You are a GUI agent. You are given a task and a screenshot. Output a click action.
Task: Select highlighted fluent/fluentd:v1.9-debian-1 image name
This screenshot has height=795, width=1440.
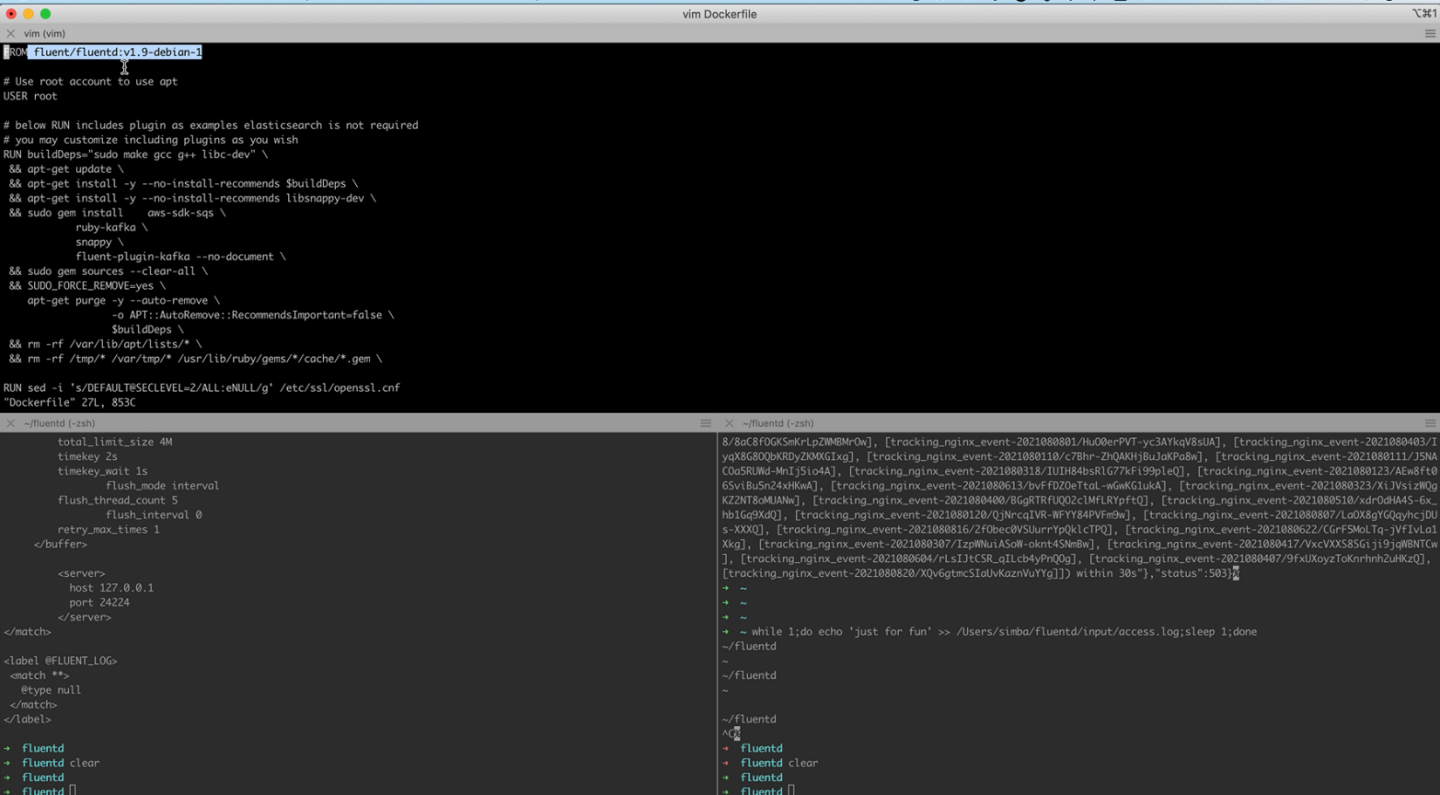coord(117,52)
